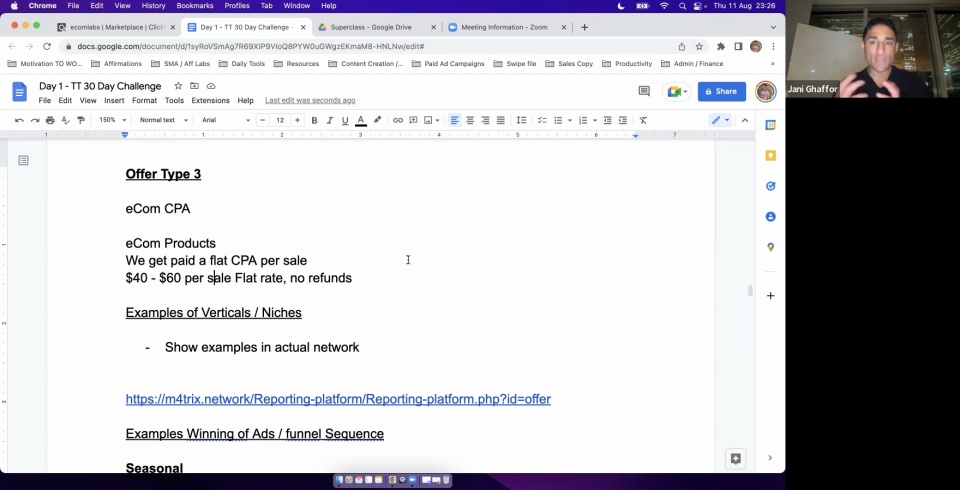Open Google Keep side panel

pos(770,156)
